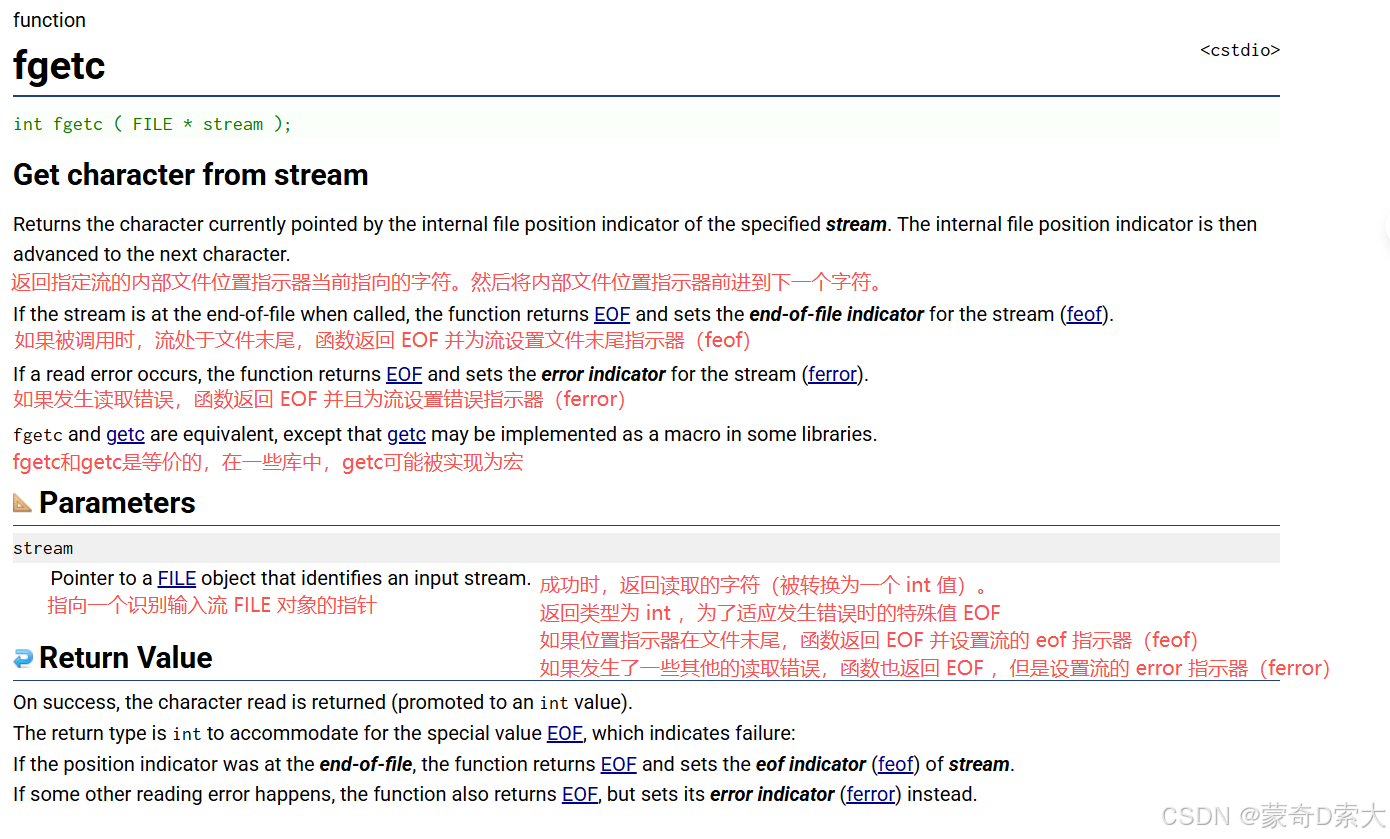
Task: Open feof link after 'end-of-file indicator for the stream'
Action: [x=1084, y=314]
